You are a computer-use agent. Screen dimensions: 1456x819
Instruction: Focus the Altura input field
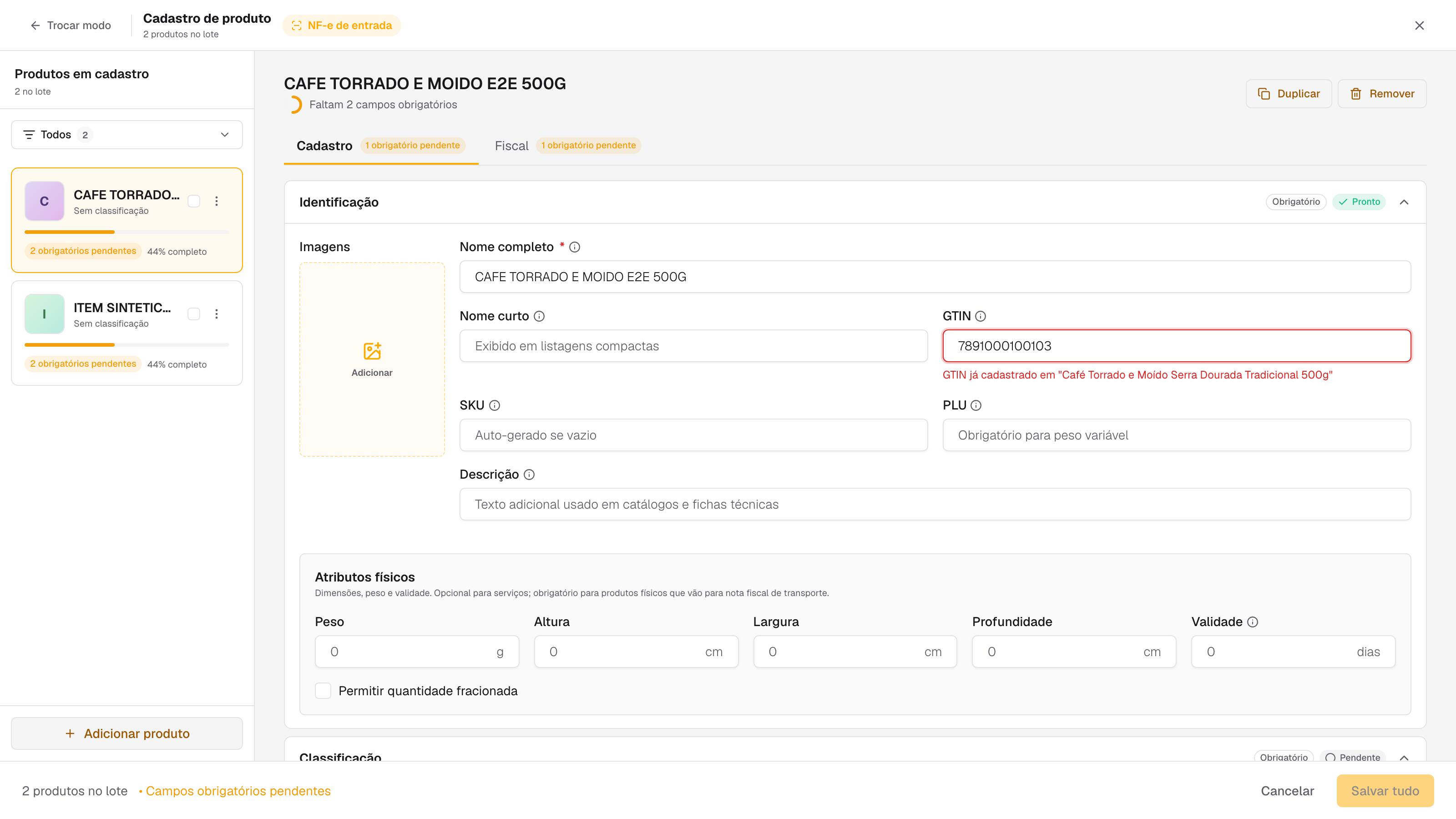pyautogui.click(x=636, y=652)
